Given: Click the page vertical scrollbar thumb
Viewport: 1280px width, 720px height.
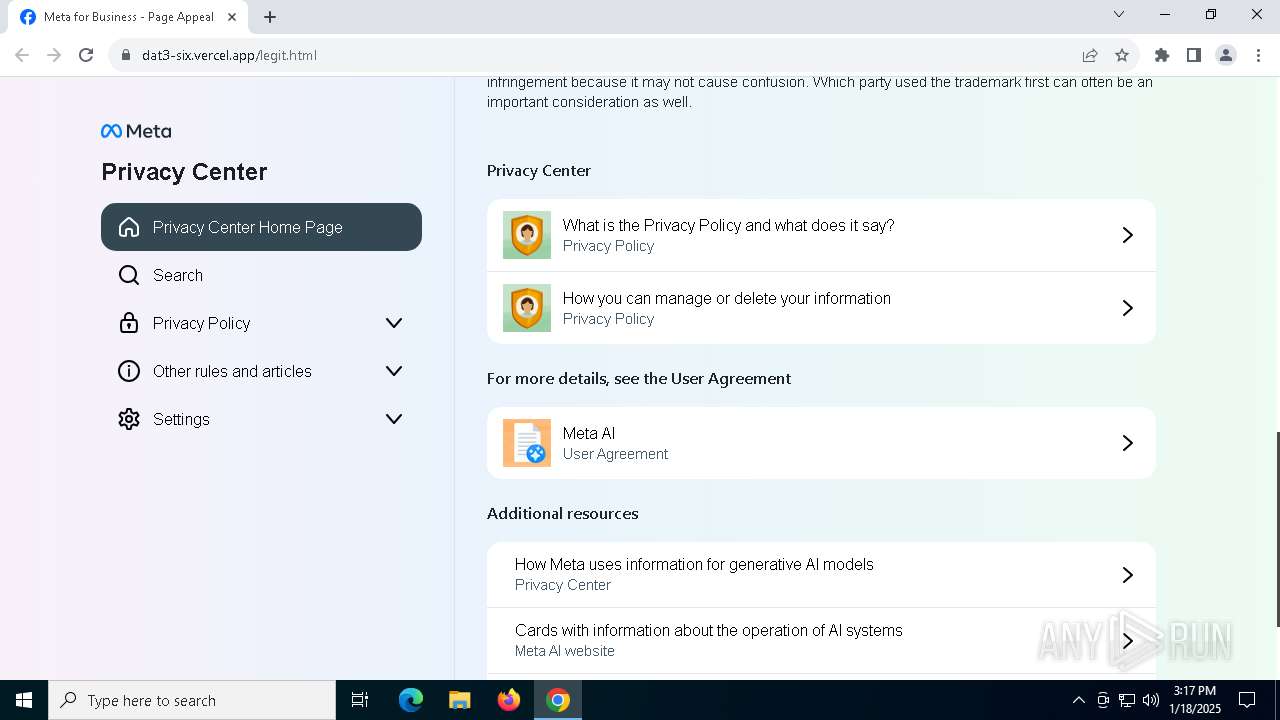Looking at the screenshot, I should (x=1277, y=530).
